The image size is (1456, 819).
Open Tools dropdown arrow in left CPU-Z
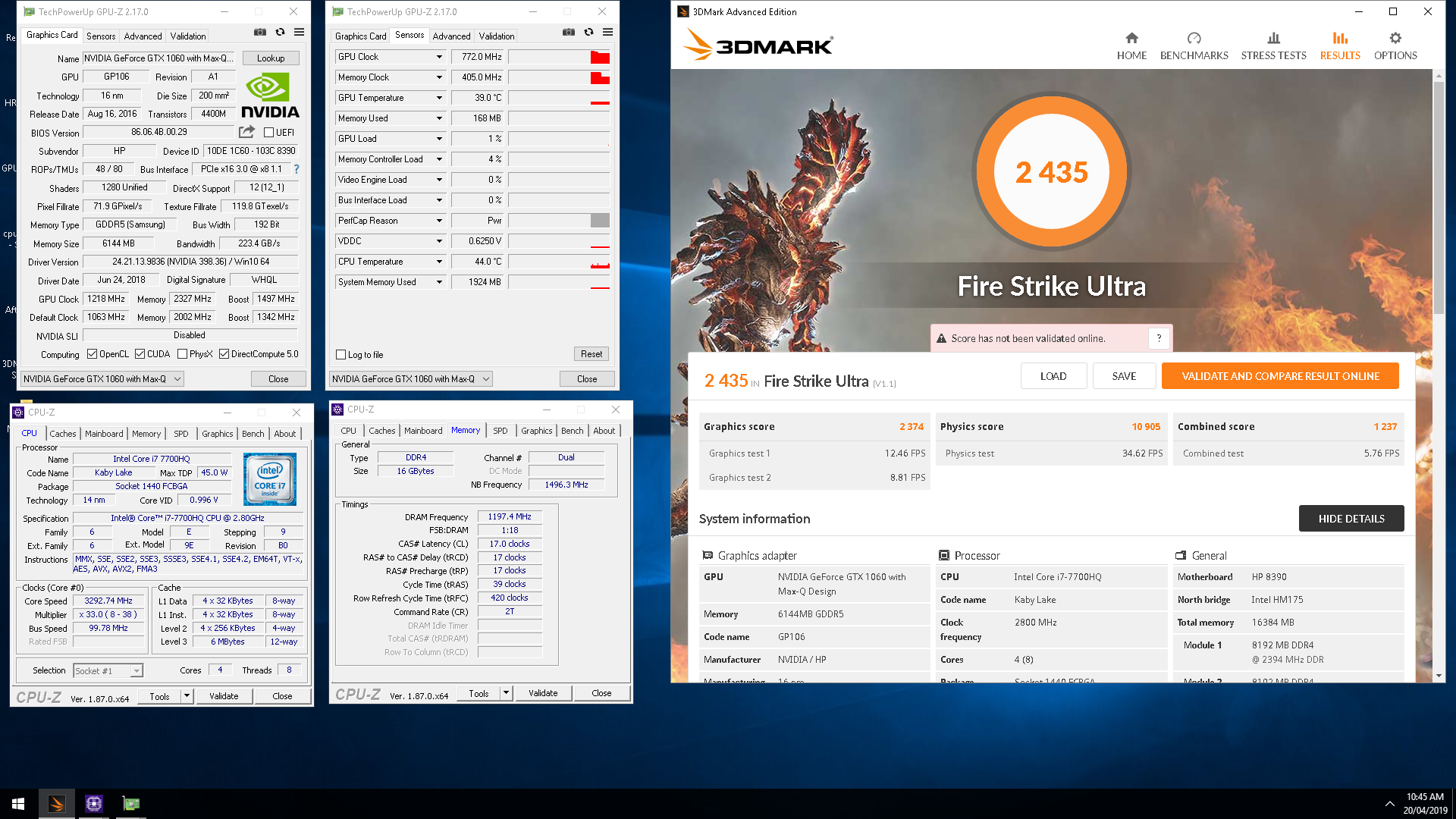click(x=187, y=695)
